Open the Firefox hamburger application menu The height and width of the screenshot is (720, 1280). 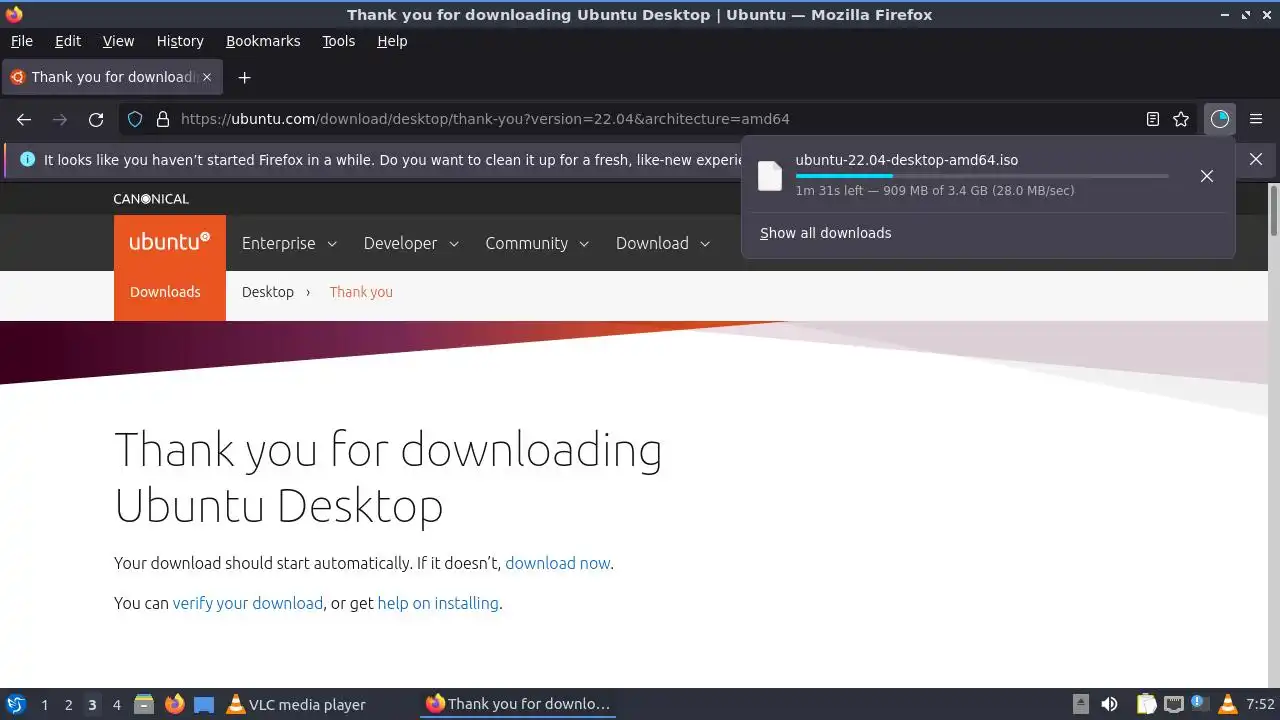point(1256,119)
